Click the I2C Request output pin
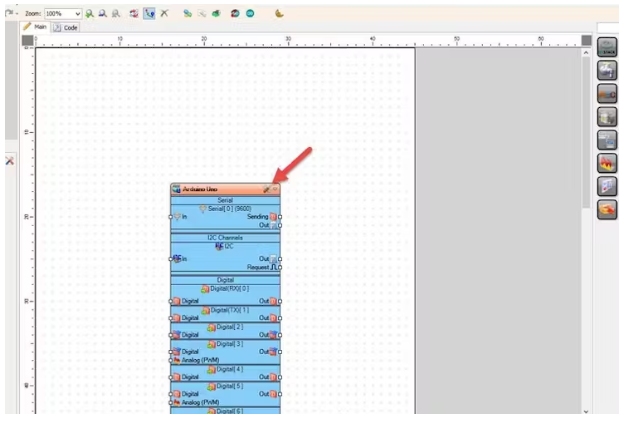 point(279,267)
